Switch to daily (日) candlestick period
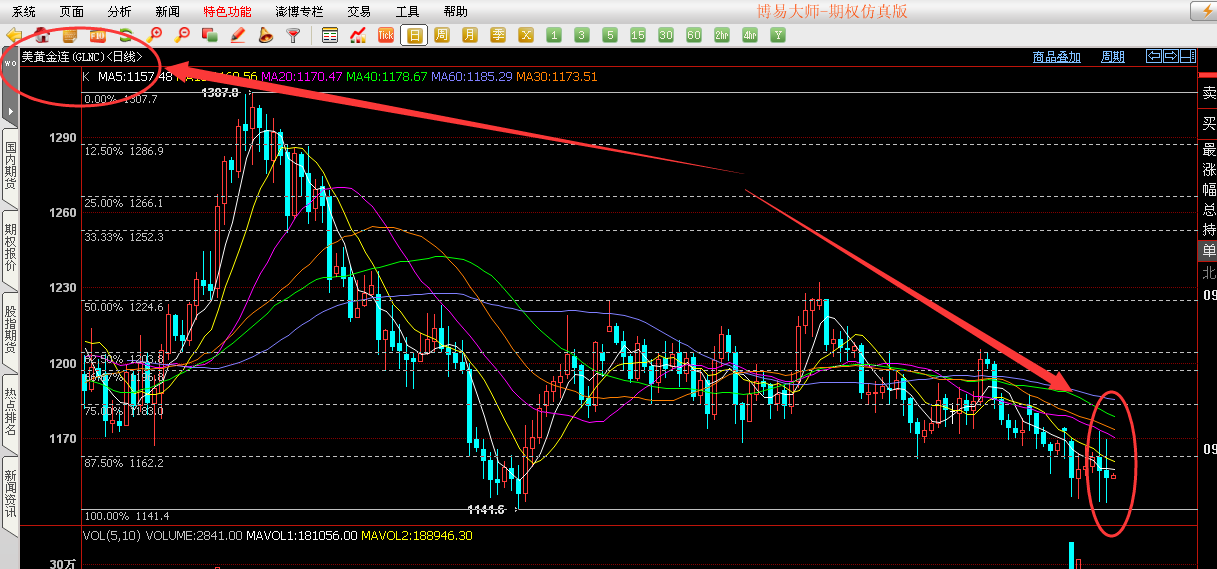This screenshot has width=1217, height=569. click(x=414, y=36)
